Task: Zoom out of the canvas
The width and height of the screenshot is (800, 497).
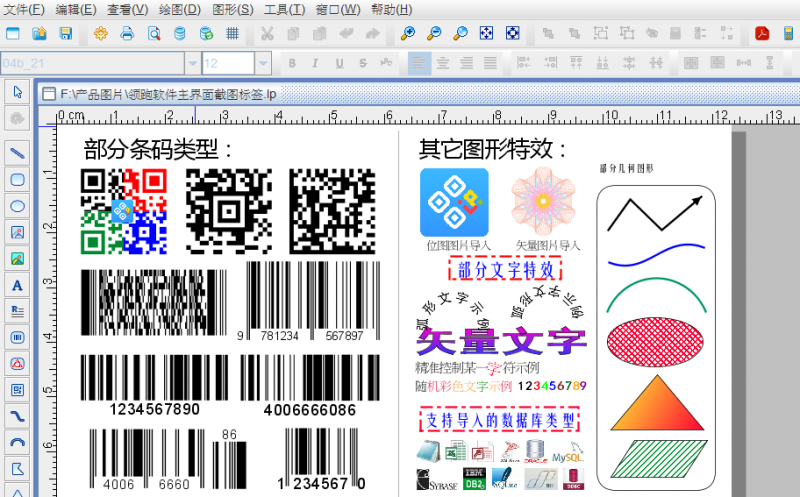Action: (x=434, y=34)
